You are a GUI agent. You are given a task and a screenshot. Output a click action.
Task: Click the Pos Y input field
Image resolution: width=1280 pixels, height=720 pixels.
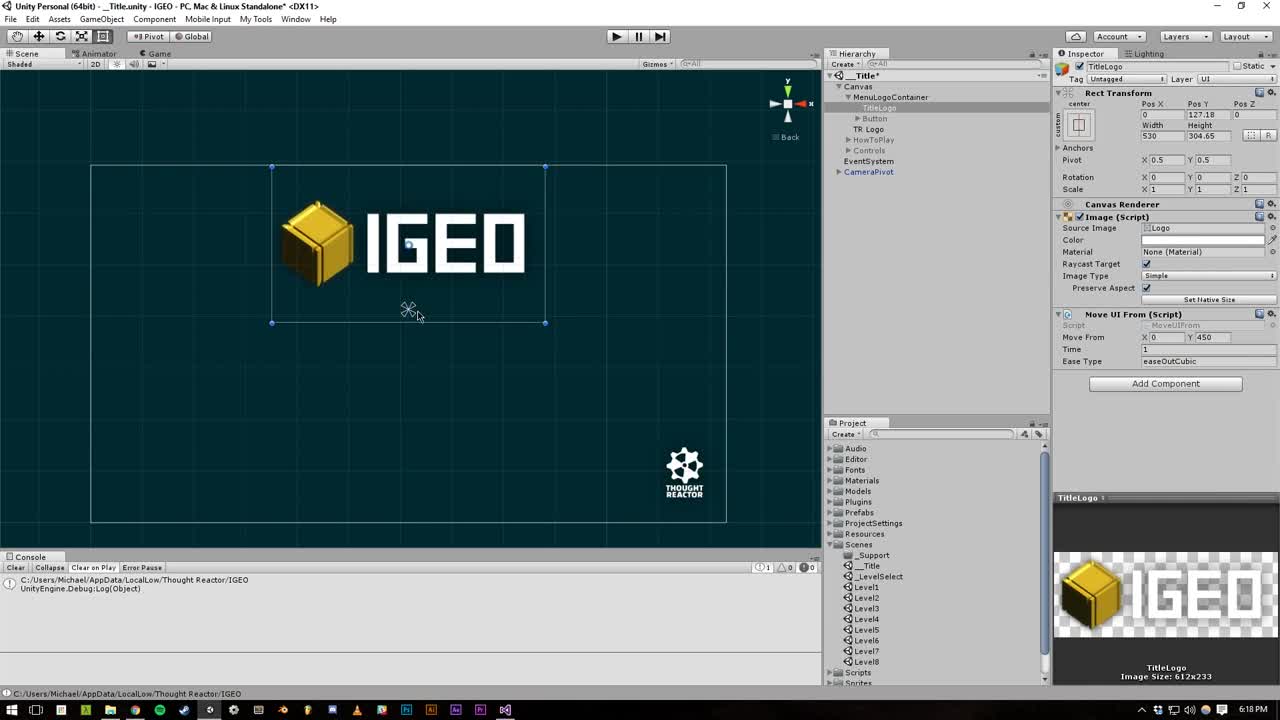click(1208, 115)
